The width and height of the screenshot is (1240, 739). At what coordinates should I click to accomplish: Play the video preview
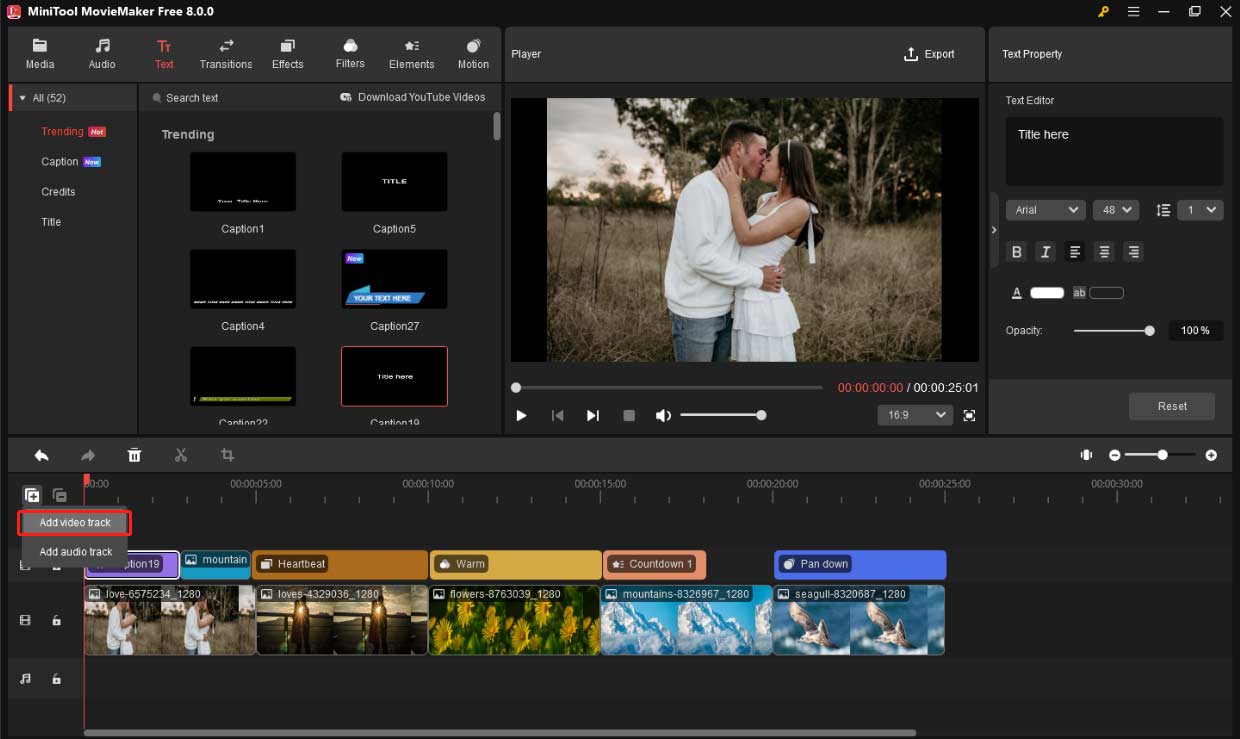click(521, 415)
